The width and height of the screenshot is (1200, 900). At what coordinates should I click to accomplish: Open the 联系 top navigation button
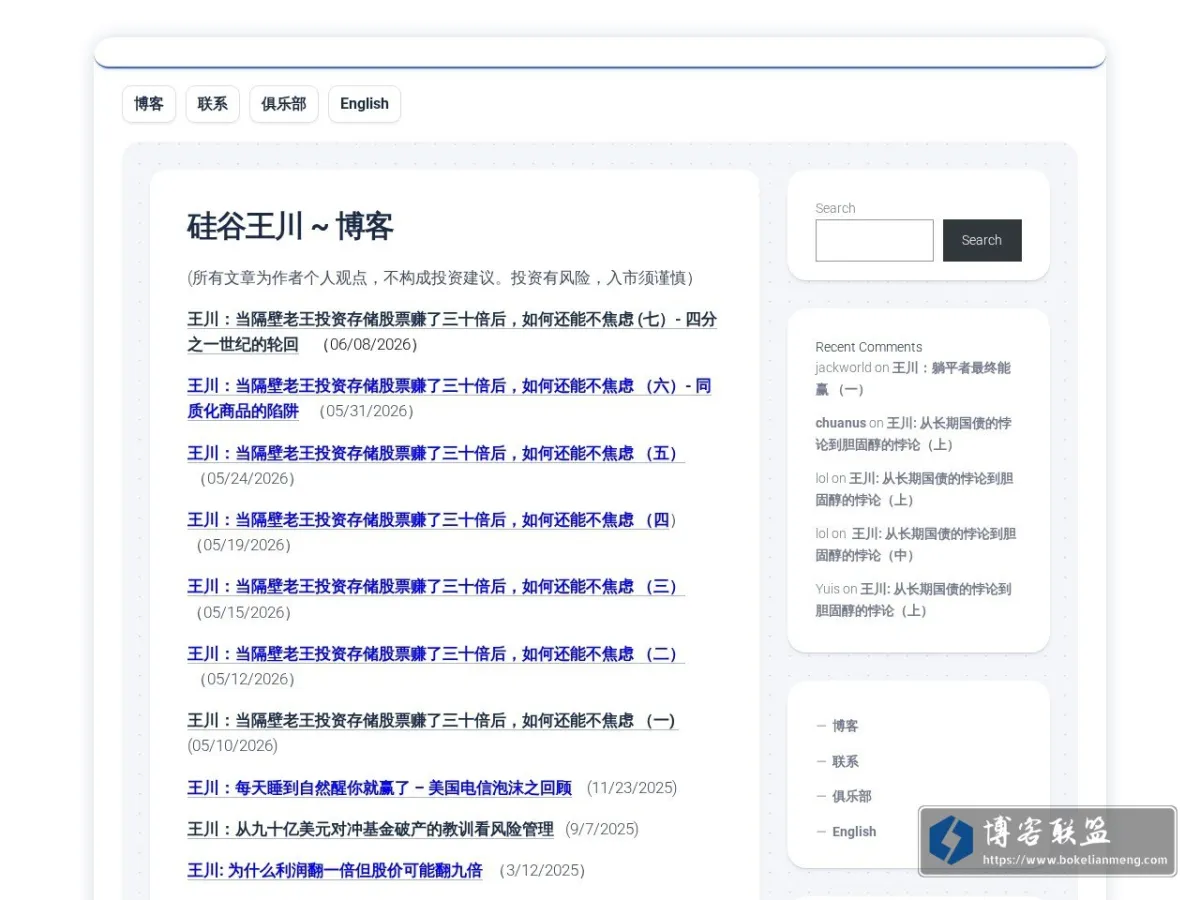pos(212,104)
